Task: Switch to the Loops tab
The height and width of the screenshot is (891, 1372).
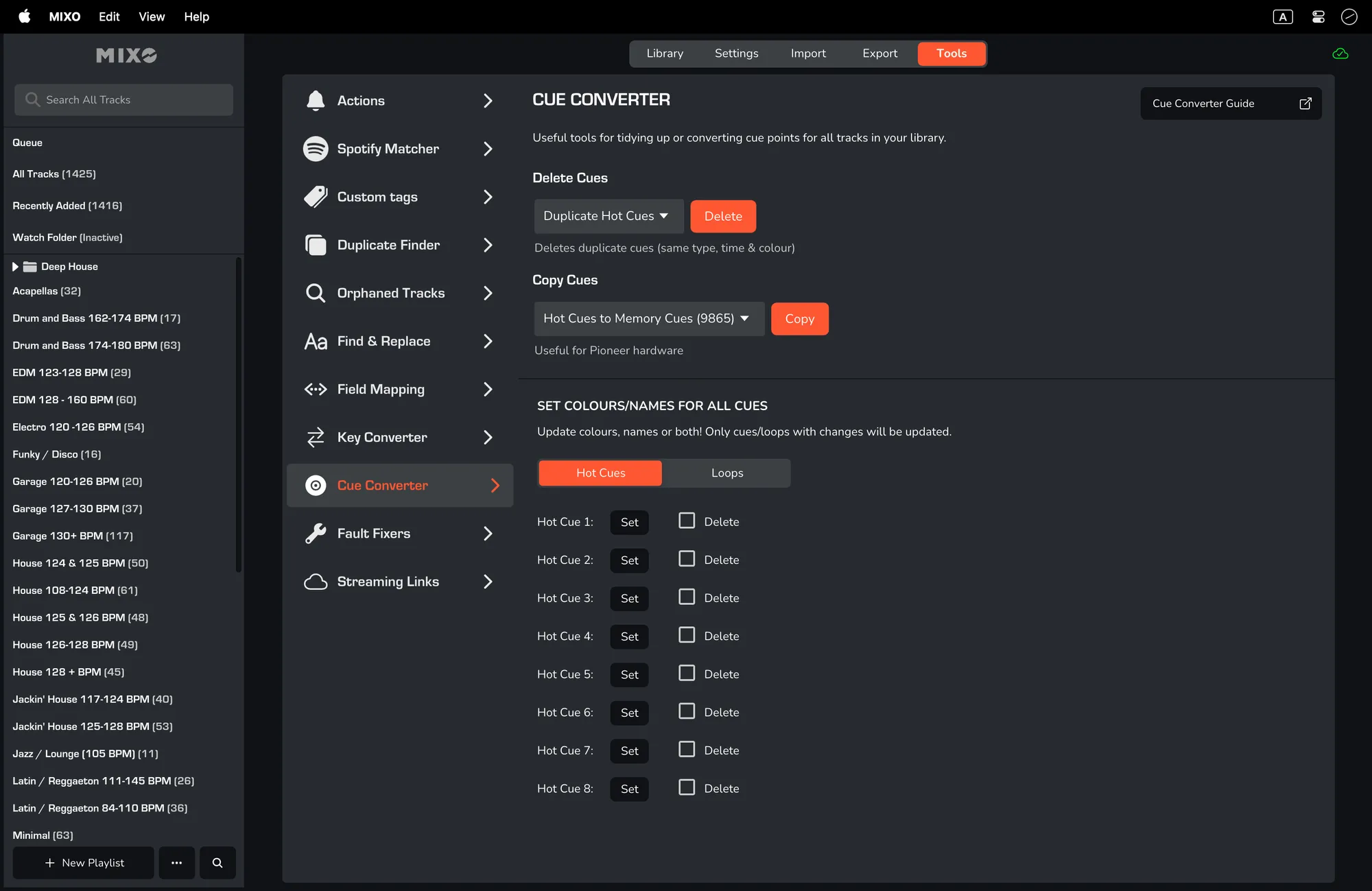Action: [726, 473]
